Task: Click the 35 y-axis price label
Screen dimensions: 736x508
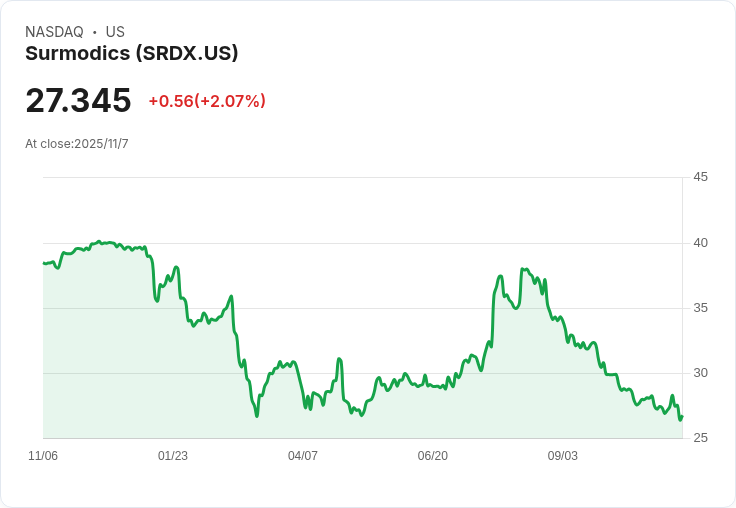Action: tap(700, 308)
